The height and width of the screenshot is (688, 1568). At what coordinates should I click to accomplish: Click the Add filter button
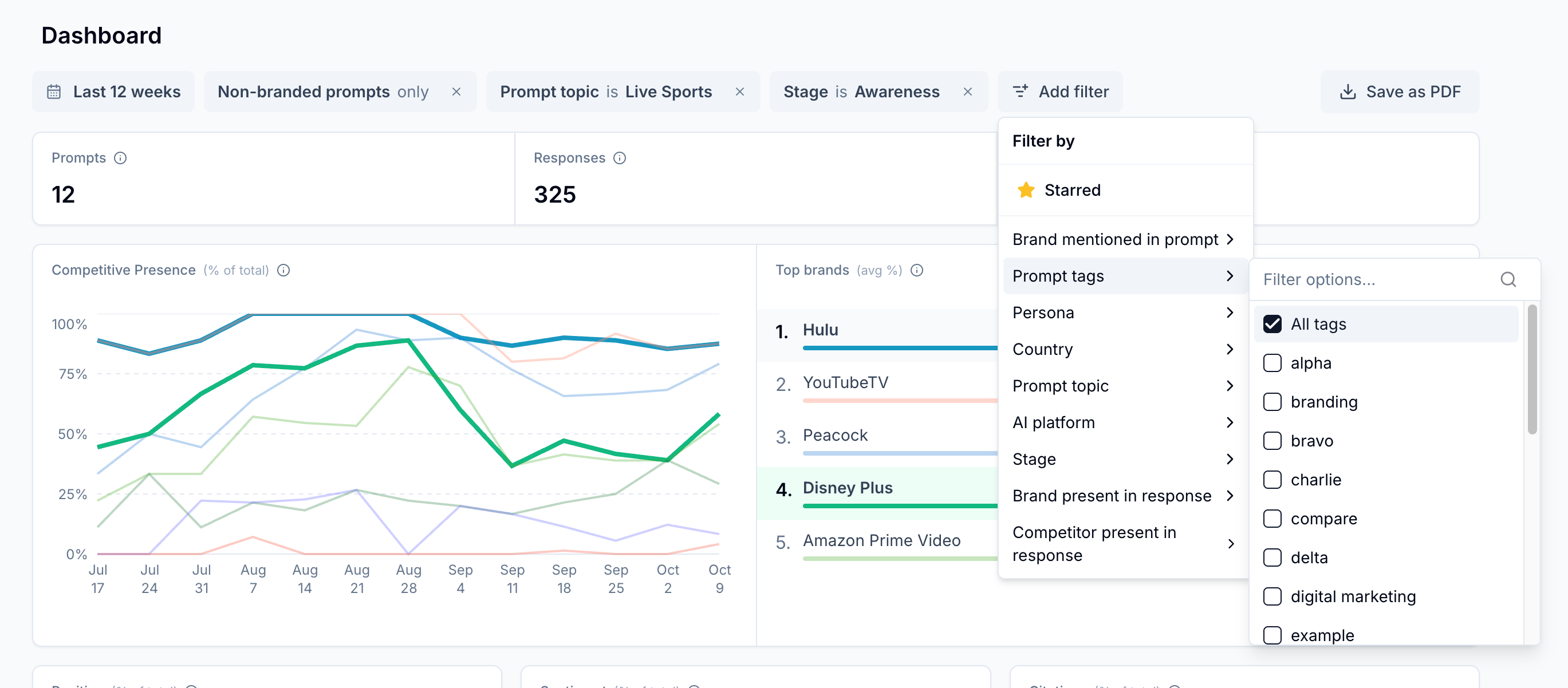point(1061,92)
